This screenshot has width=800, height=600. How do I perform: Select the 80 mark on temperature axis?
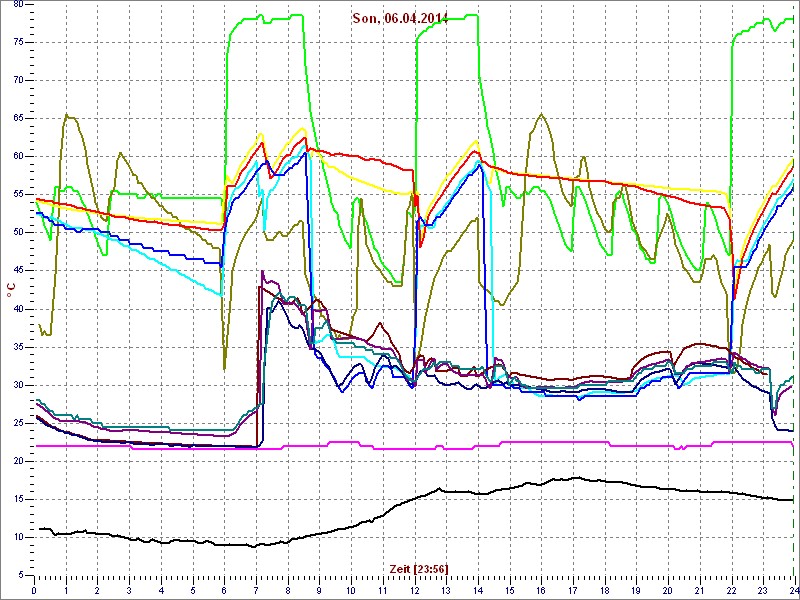click(x=17, y=4)
